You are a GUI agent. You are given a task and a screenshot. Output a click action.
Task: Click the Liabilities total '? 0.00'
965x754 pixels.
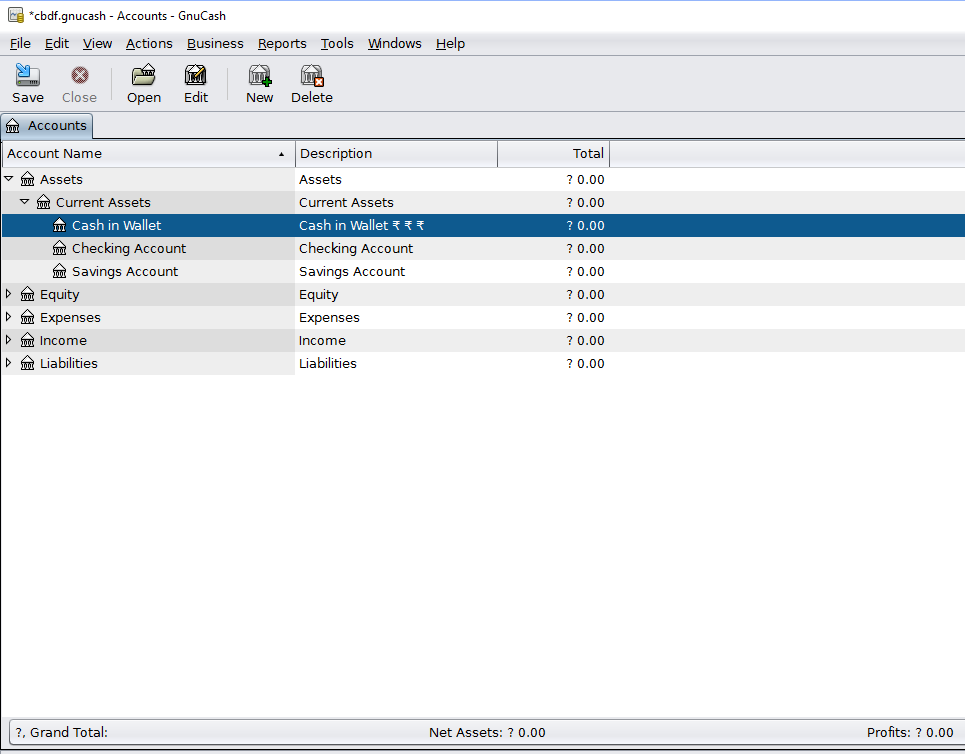click(585, 363)
